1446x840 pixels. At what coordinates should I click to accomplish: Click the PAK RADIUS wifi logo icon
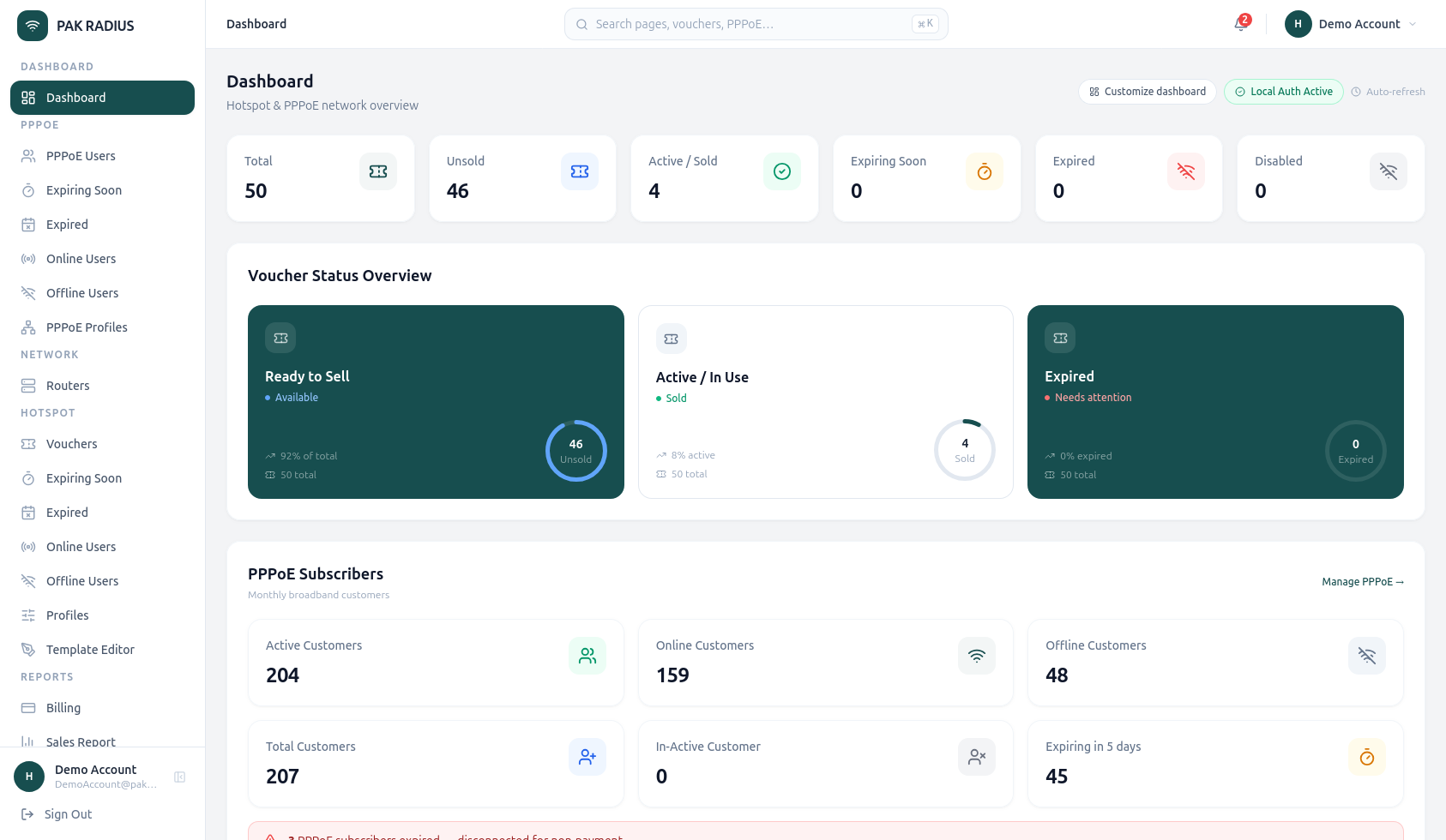[33, 26]
